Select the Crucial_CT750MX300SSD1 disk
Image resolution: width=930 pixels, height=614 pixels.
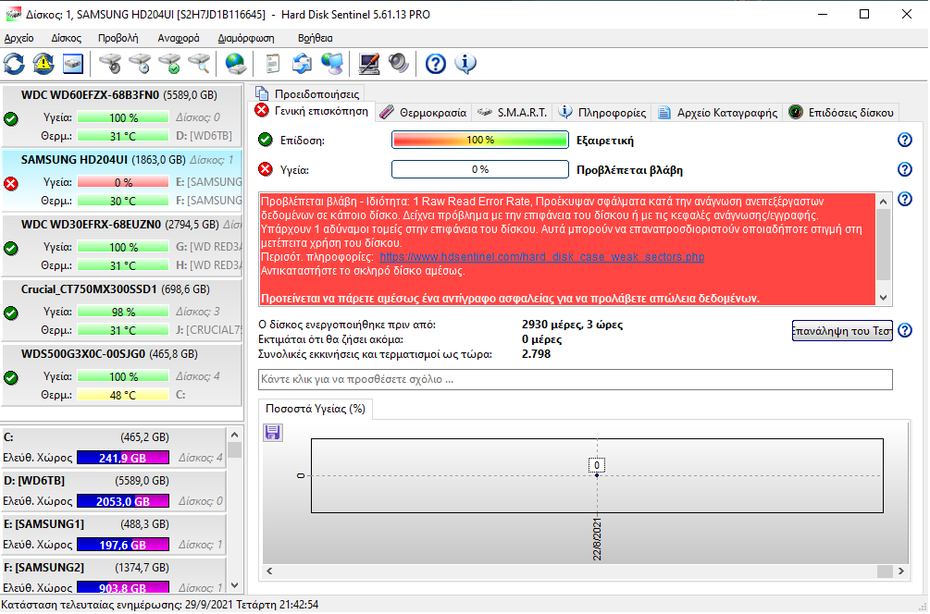point(122,310)
